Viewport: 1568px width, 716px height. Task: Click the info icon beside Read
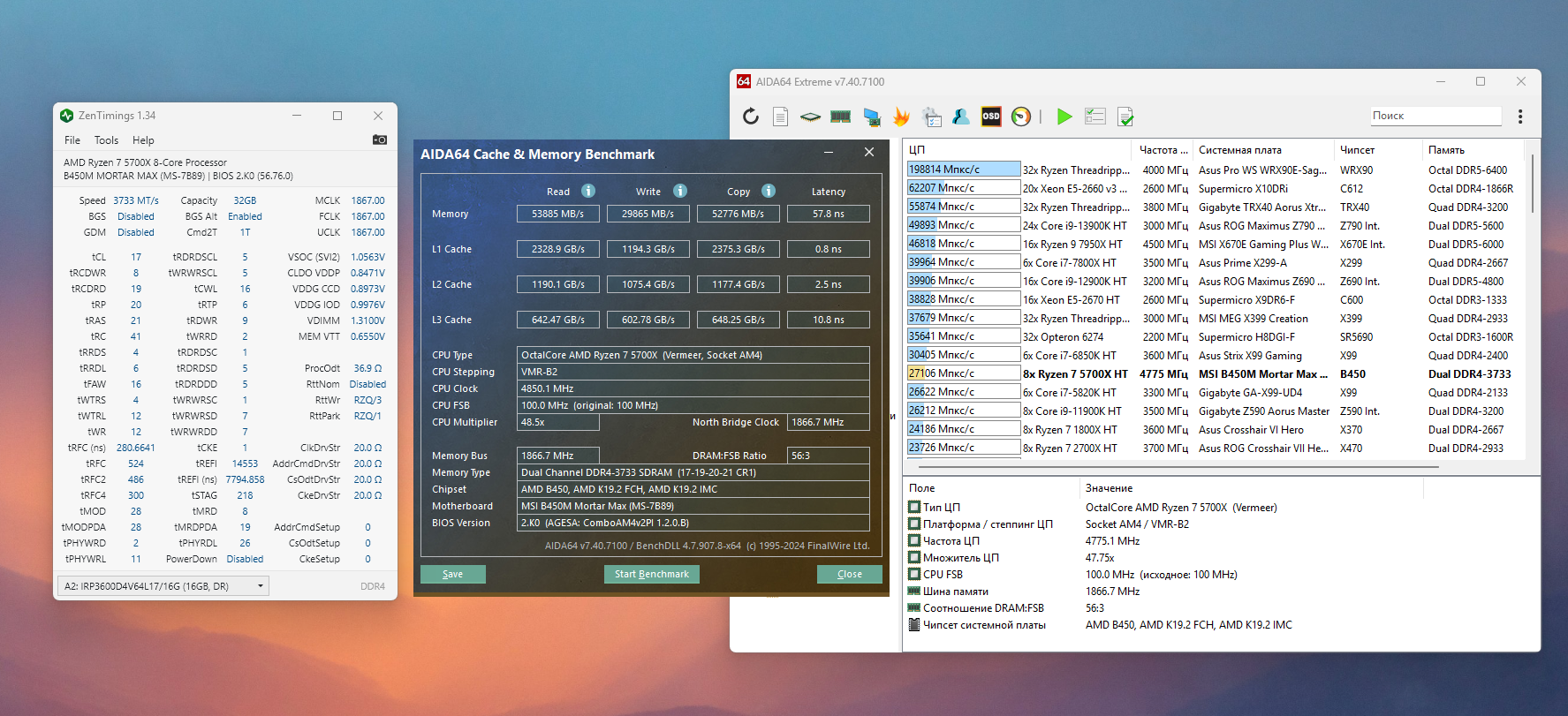click(588, 191)
